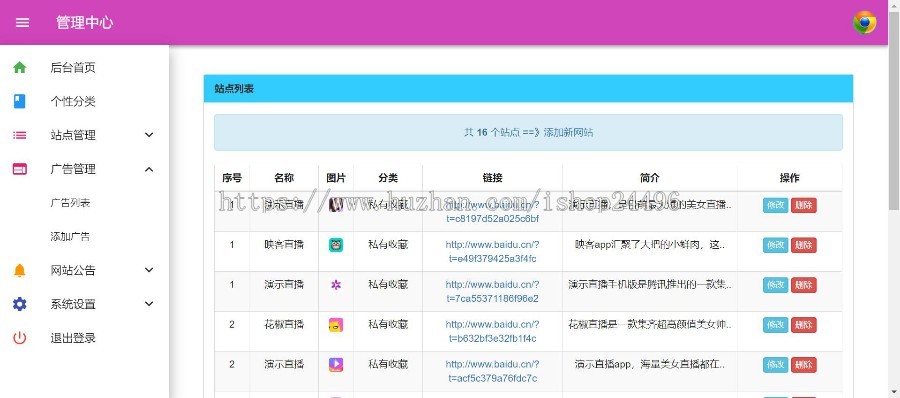Open the link ending t=e49f379425a3f4fc
Image resolution: width=900 pixels, height=398 pixels.
492,252
